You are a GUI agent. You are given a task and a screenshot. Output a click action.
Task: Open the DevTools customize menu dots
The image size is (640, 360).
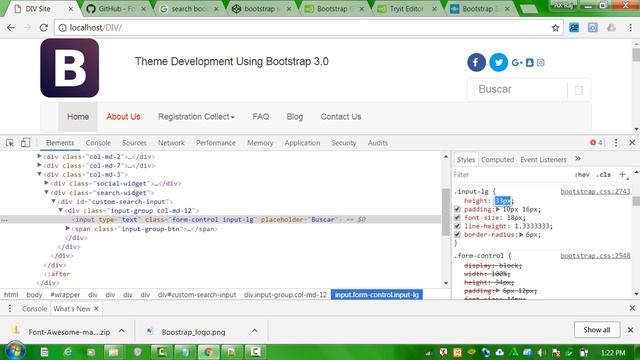616,143
